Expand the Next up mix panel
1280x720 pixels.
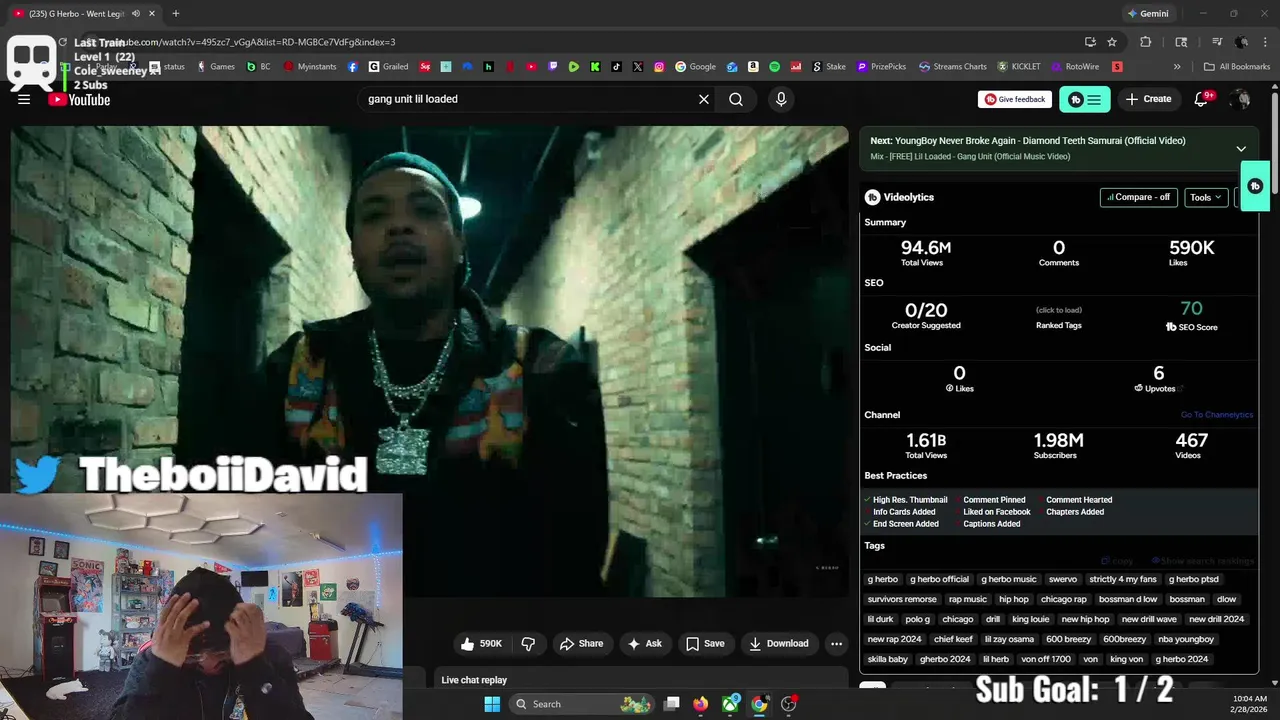1241,148
